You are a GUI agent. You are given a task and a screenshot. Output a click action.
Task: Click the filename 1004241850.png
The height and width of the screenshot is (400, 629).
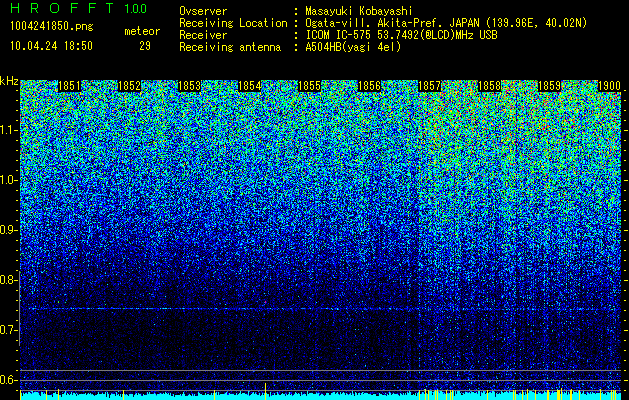coord(52,27)
